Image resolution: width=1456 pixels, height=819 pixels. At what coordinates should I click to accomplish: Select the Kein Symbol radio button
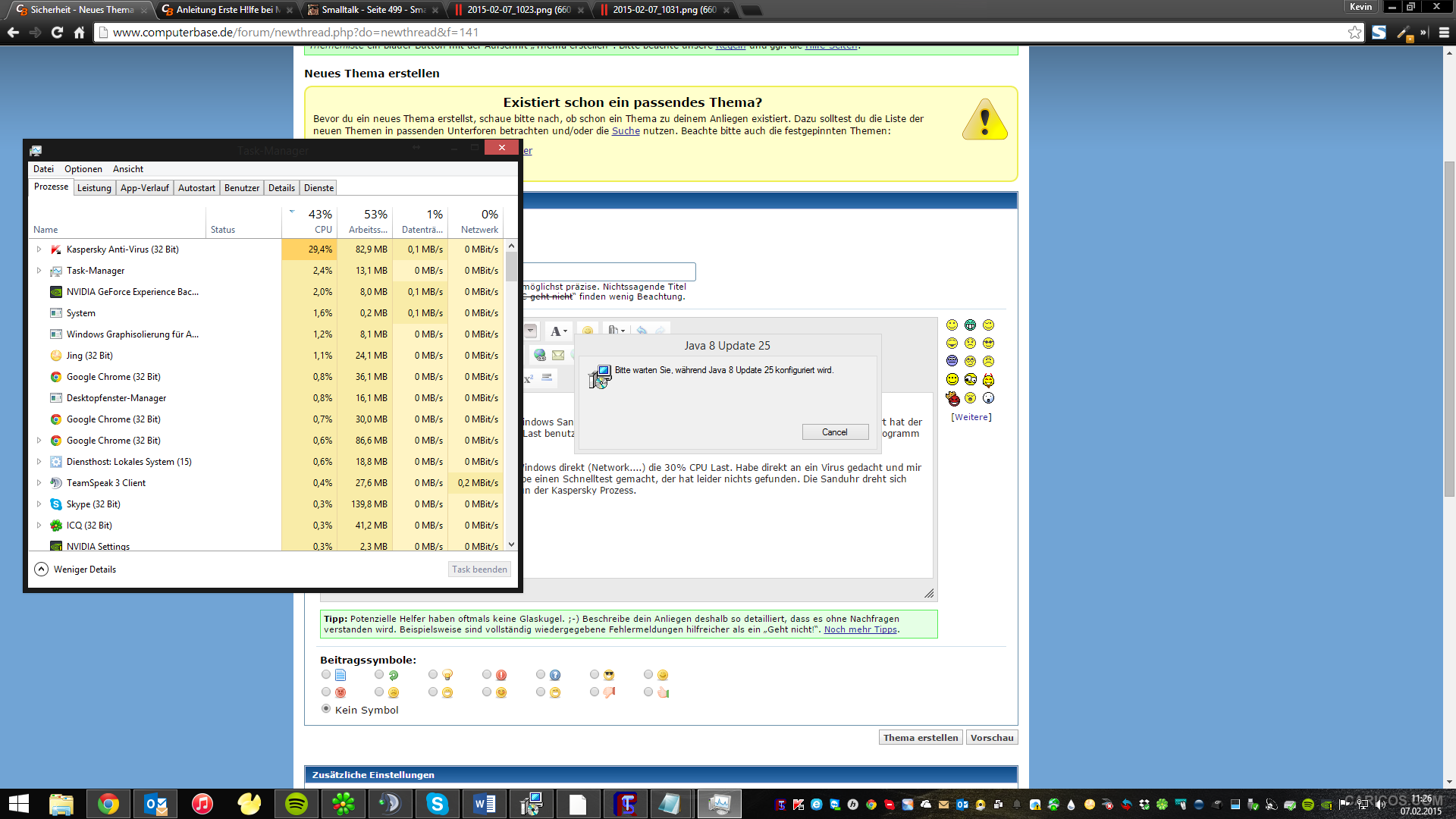326,709
